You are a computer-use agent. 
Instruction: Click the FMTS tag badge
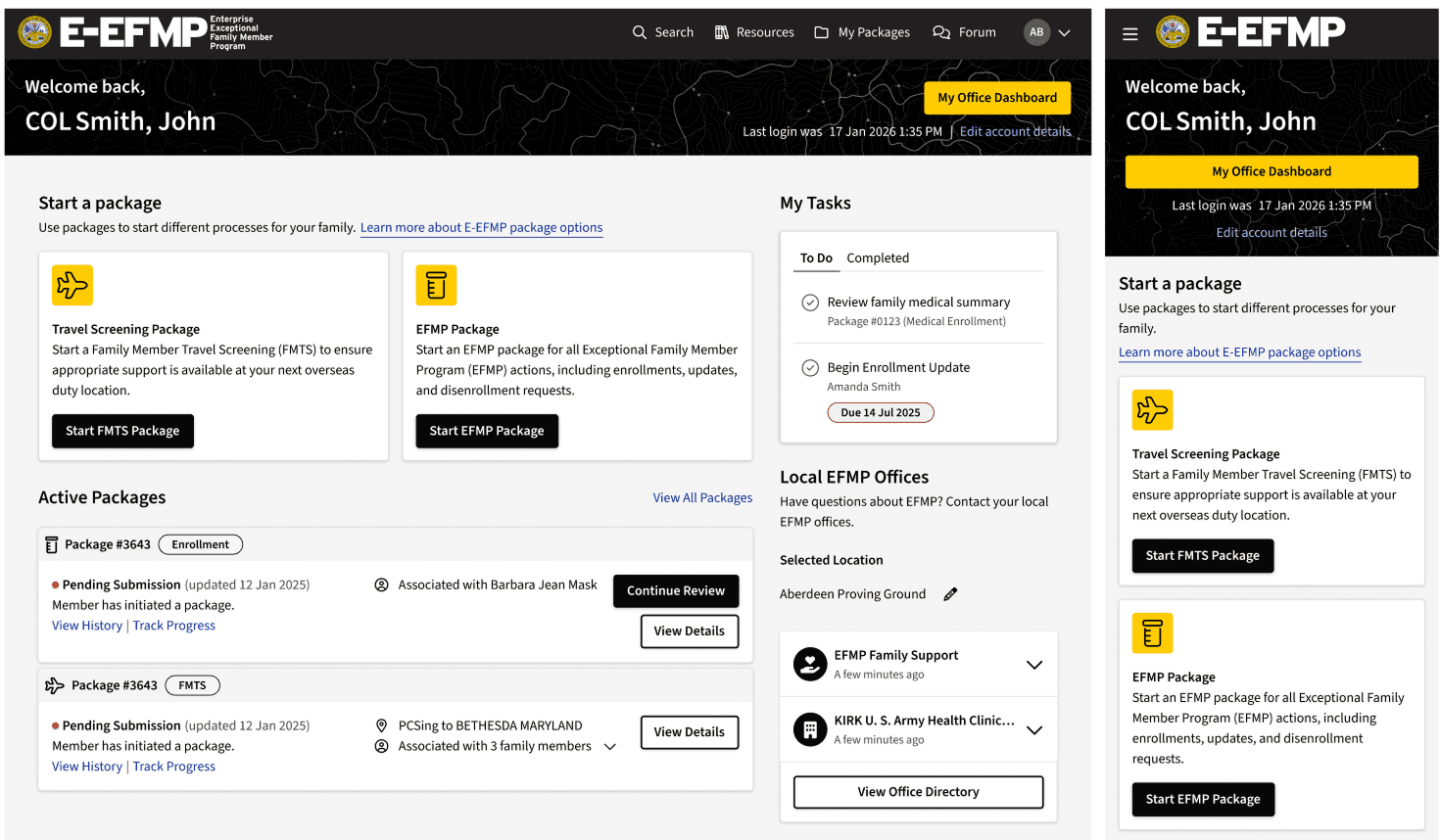point(192,685)
